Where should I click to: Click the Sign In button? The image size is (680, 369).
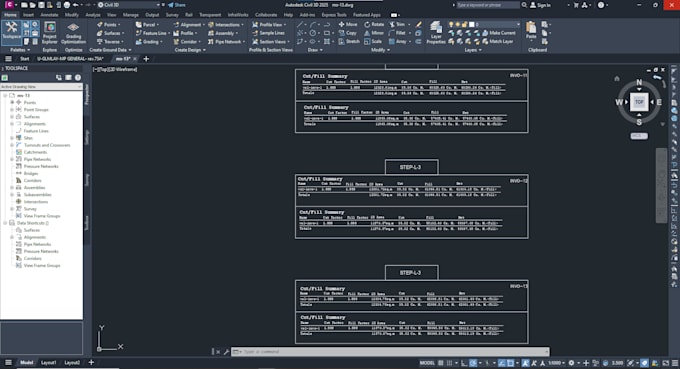pyautogui.click(x=541, y=5)
